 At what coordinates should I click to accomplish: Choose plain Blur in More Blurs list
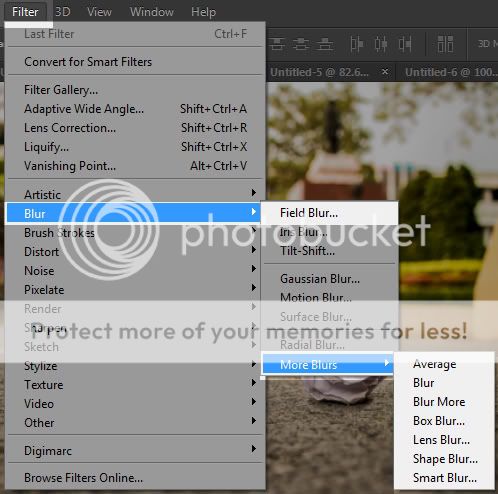tap(444, 383)
